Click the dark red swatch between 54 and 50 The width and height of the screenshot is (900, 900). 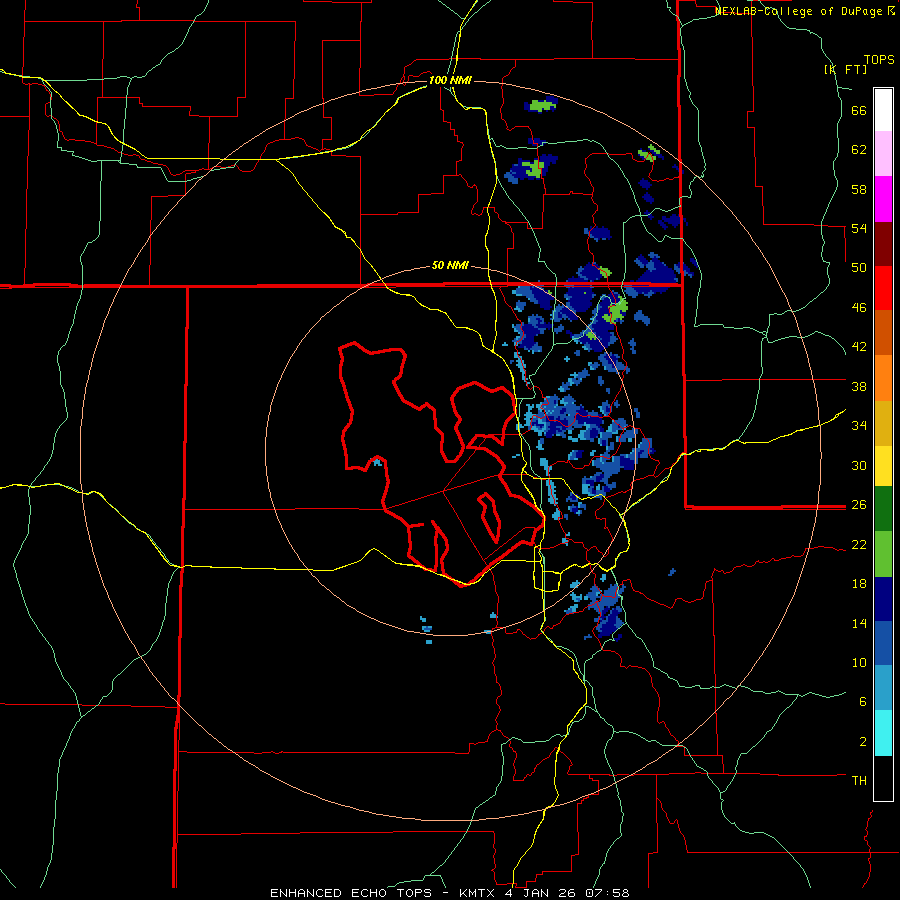(883, 244)
